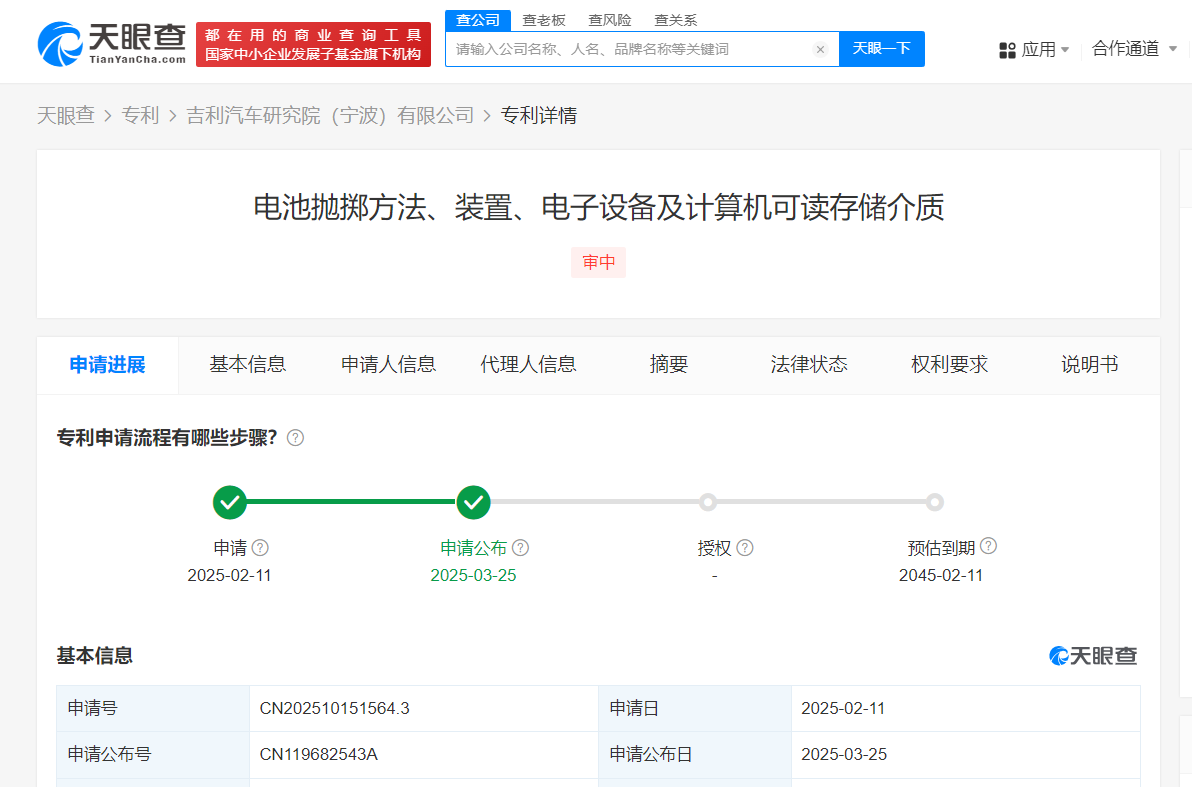Click the 专利 breadcrumb link

click(x=140, y=116)
